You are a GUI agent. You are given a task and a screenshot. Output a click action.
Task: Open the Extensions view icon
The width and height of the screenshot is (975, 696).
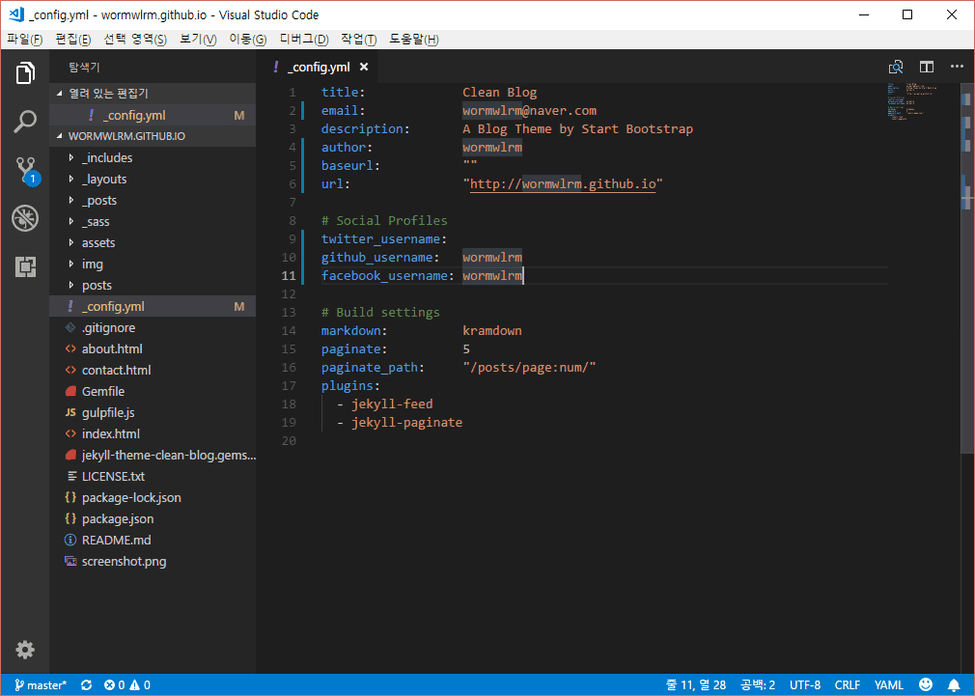(x=25, y=266)
